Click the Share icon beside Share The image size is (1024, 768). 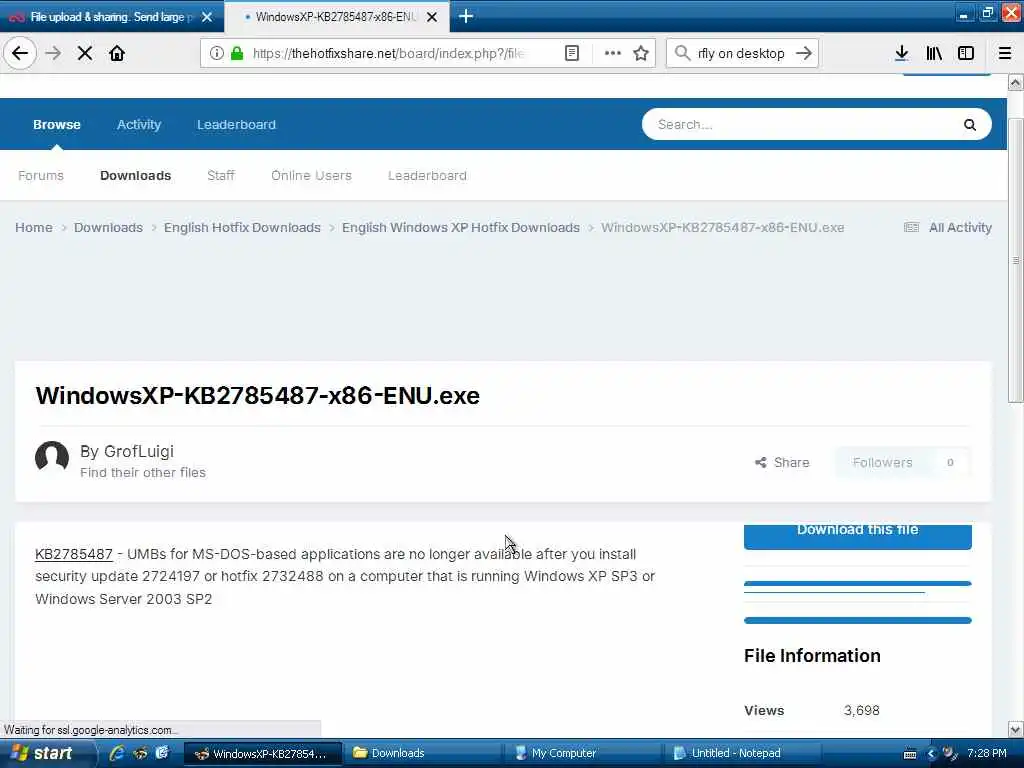pyautogui.click(x=761, y=462)
